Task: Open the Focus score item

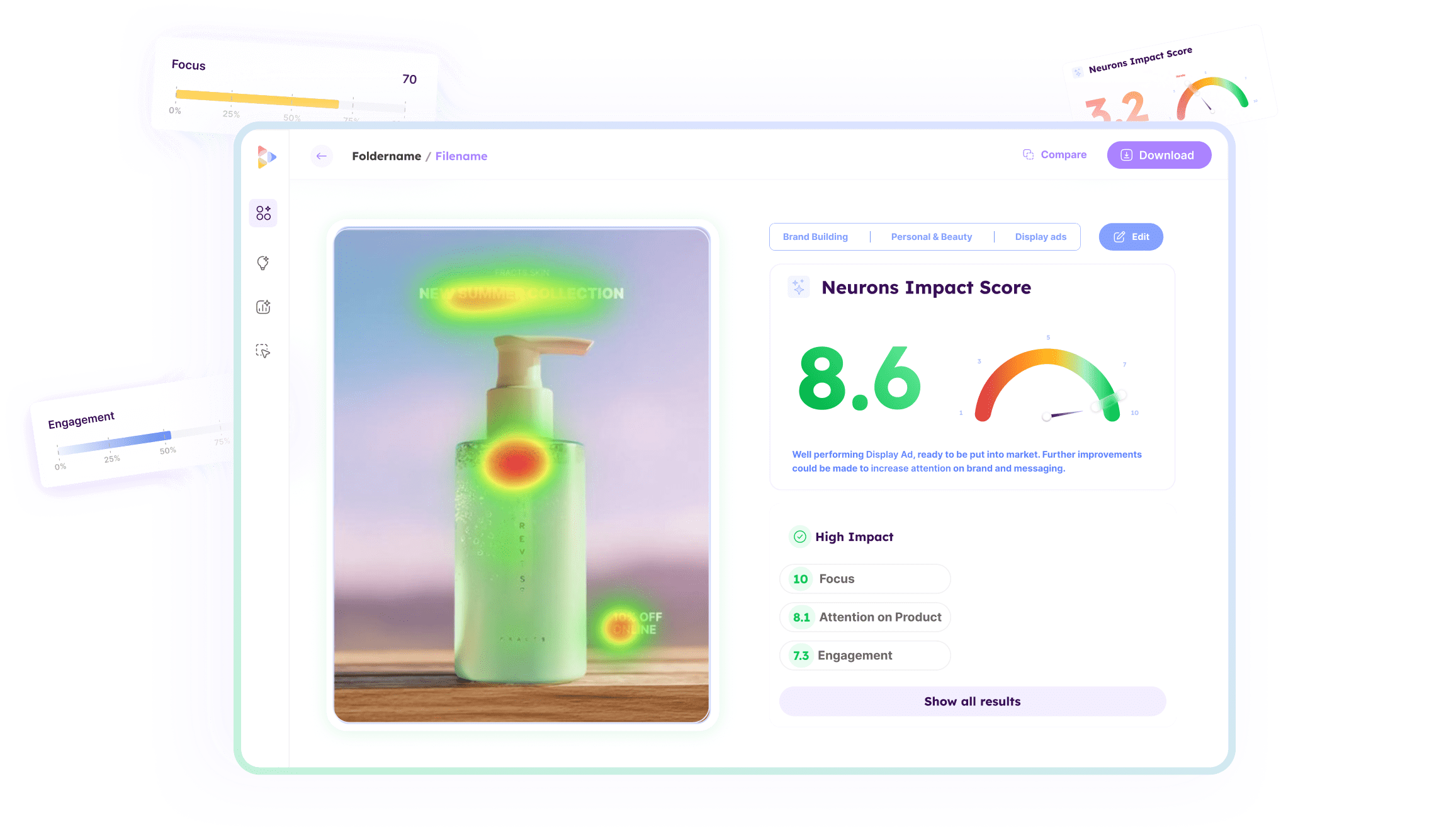Action: (x=864, y=579)
